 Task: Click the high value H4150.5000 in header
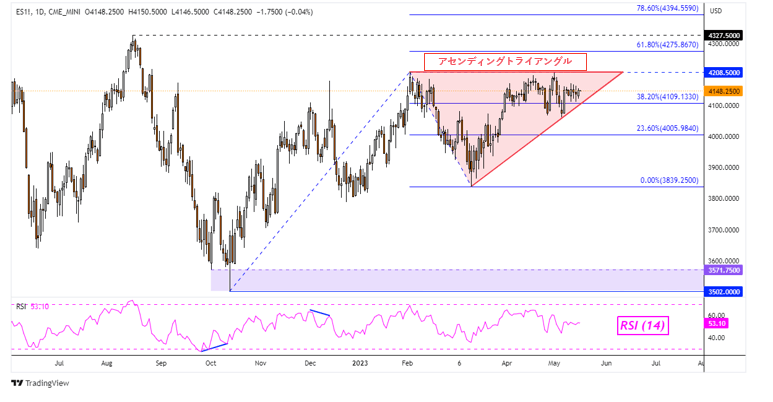coord(147,12)
